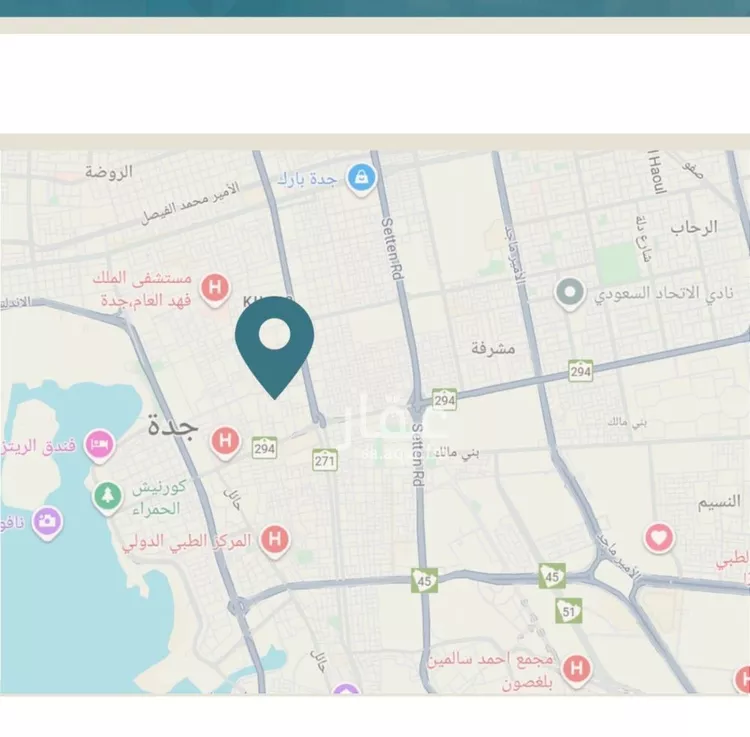Click the 'النسيم' district label
Viewport: 750px width, 737px height.
[x=719, y=502]
